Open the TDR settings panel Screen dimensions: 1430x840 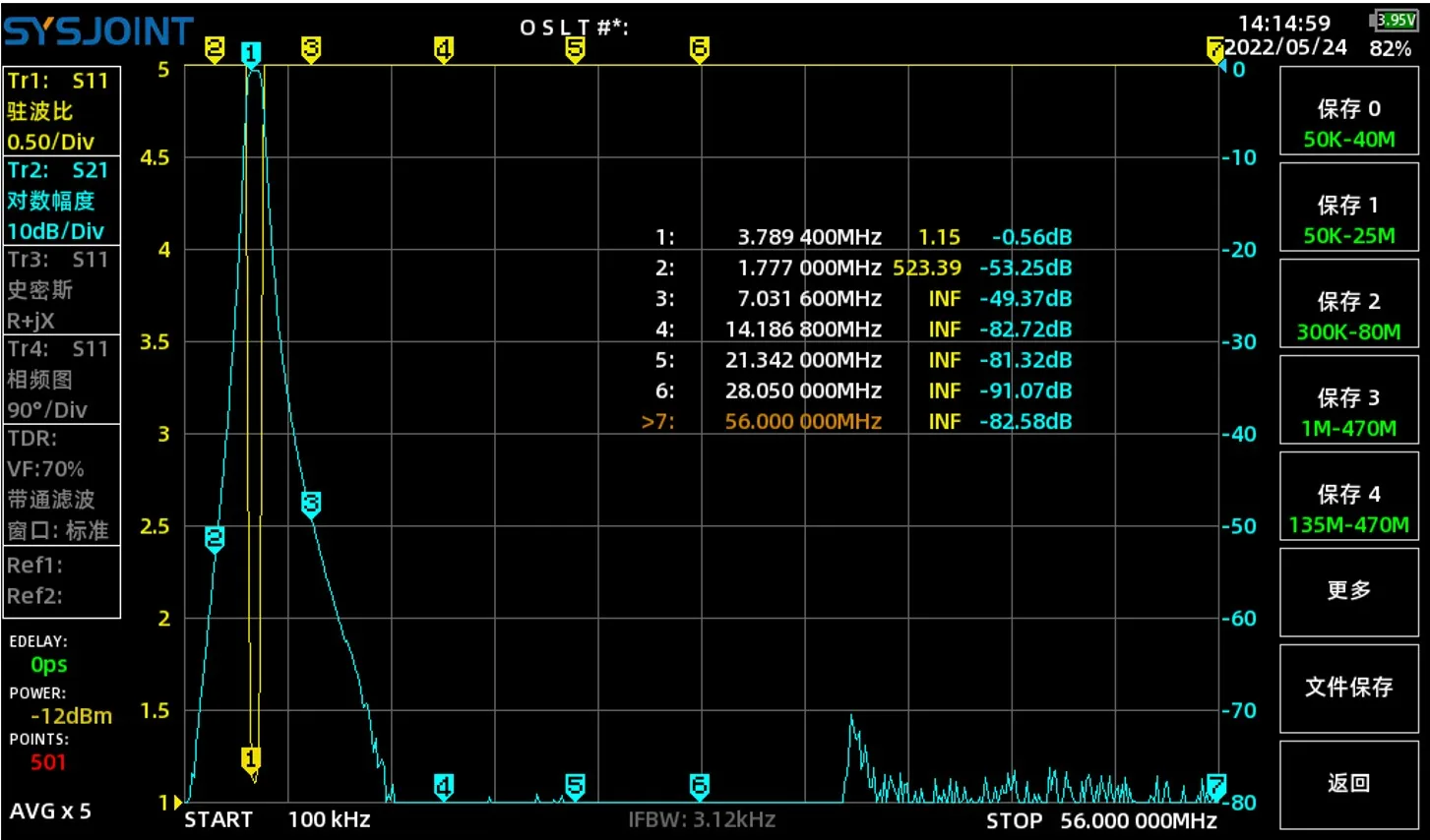click(x=62, y=484)
